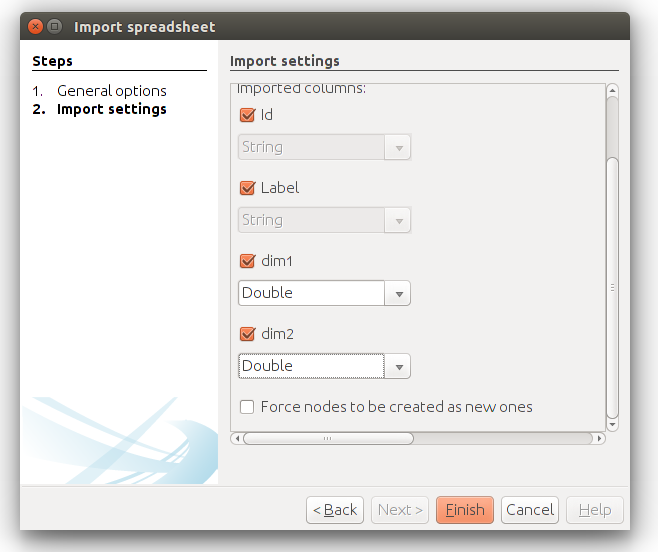
Task: Toggle the dim2 column checkbox
Action: (x=247, y=334)
